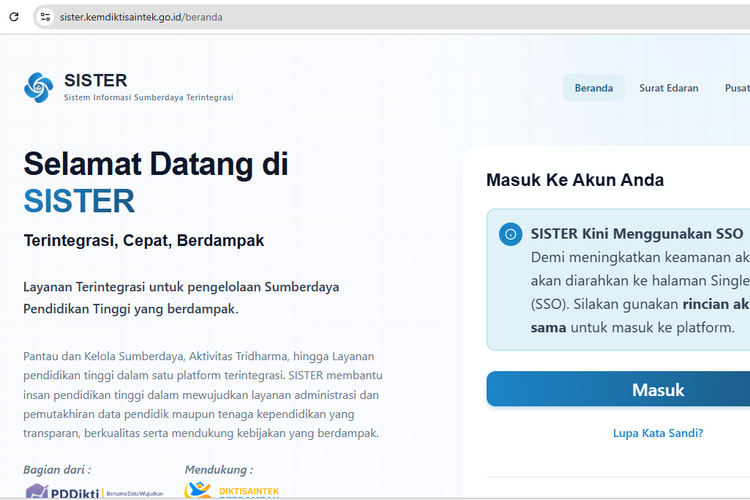Click the Bagian dari : label
Screen dimensions: 750x500
pyautogui.click(x=57, y=470)
